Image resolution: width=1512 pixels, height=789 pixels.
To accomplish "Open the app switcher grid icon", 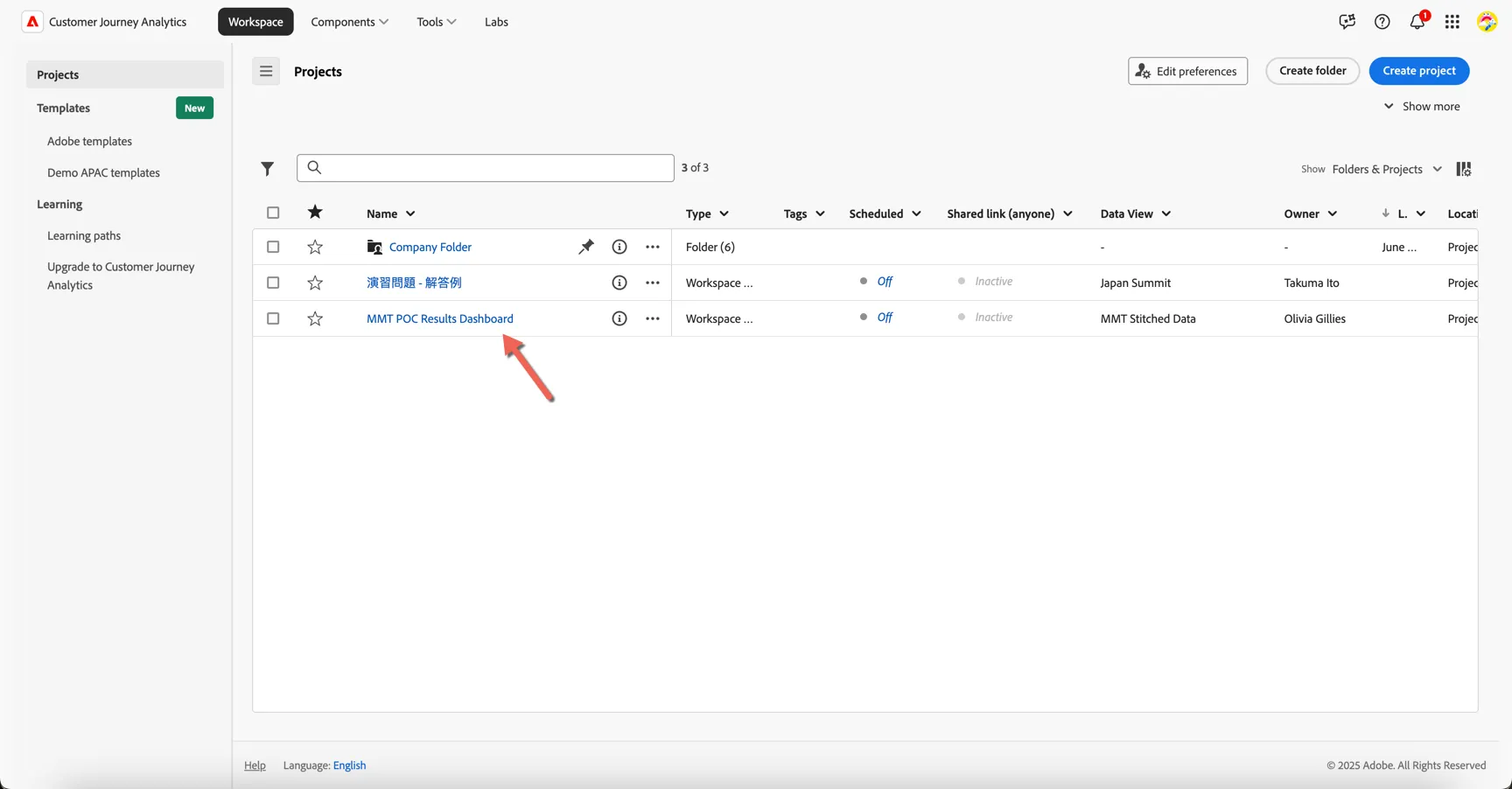I will tap(1452, 22).
